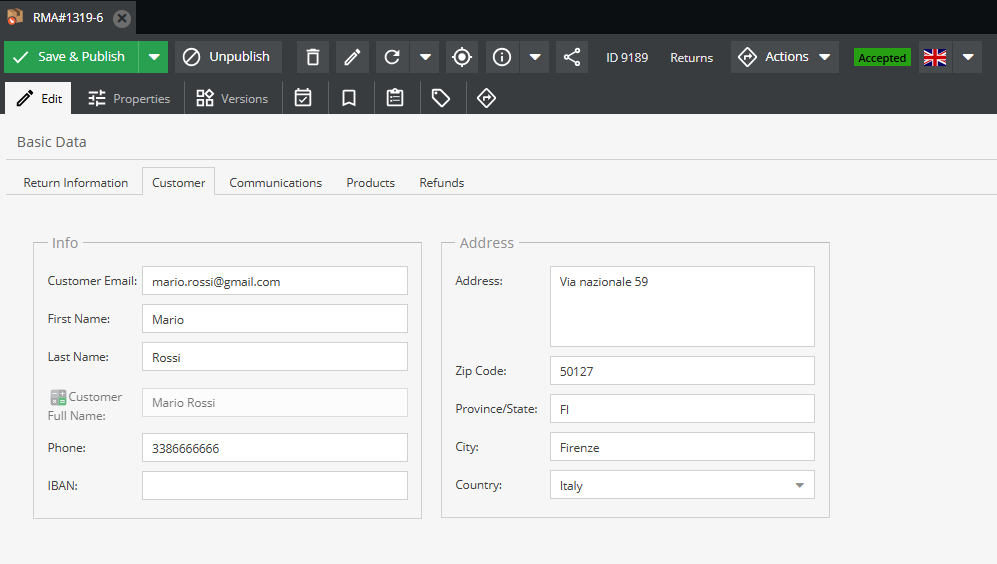Click the trash delete icon

[x=313, y=57]
